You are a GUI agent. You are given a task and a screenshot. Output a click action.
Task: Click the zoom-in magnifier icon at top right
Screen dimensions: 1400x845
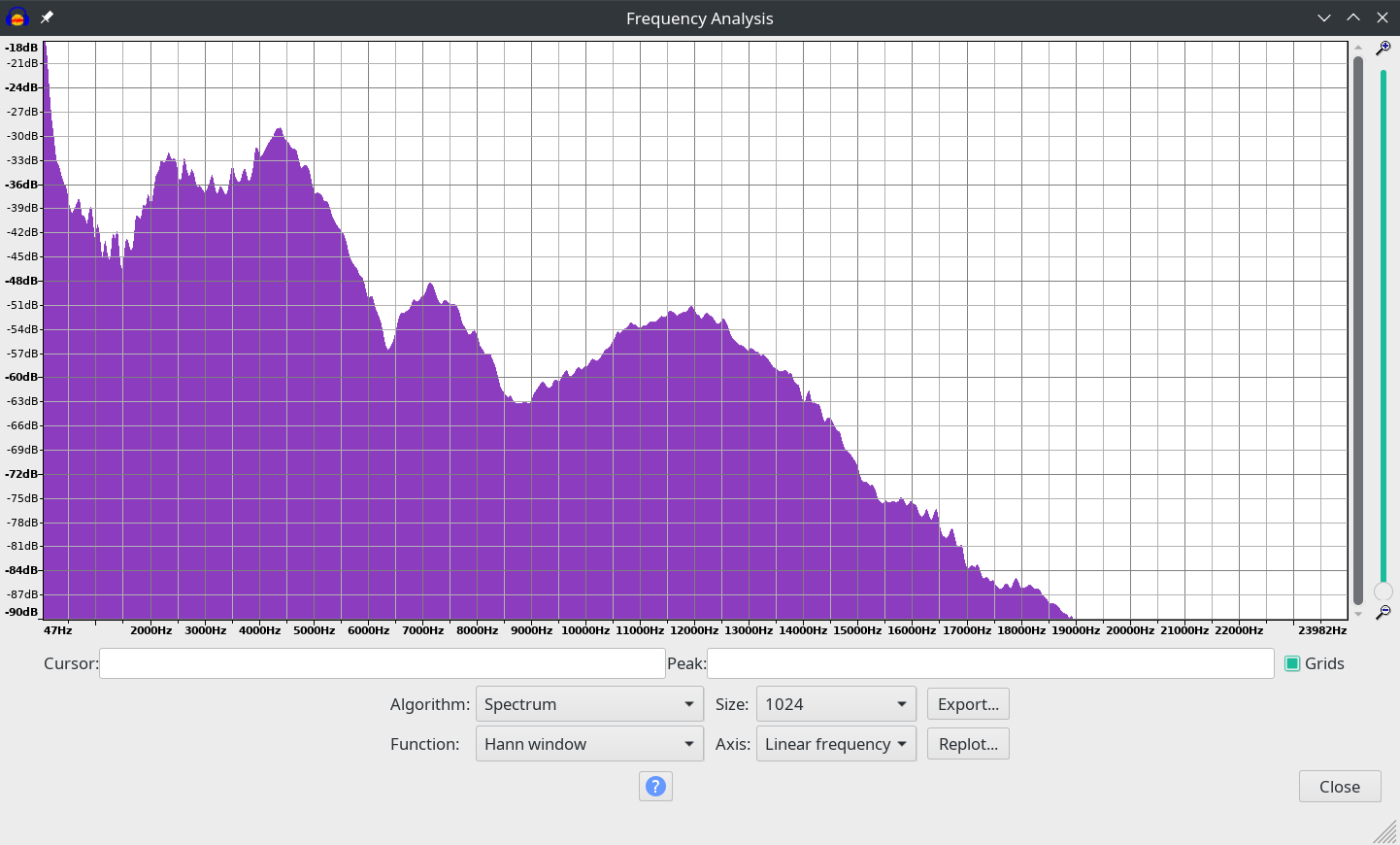tap(1383, 48)
